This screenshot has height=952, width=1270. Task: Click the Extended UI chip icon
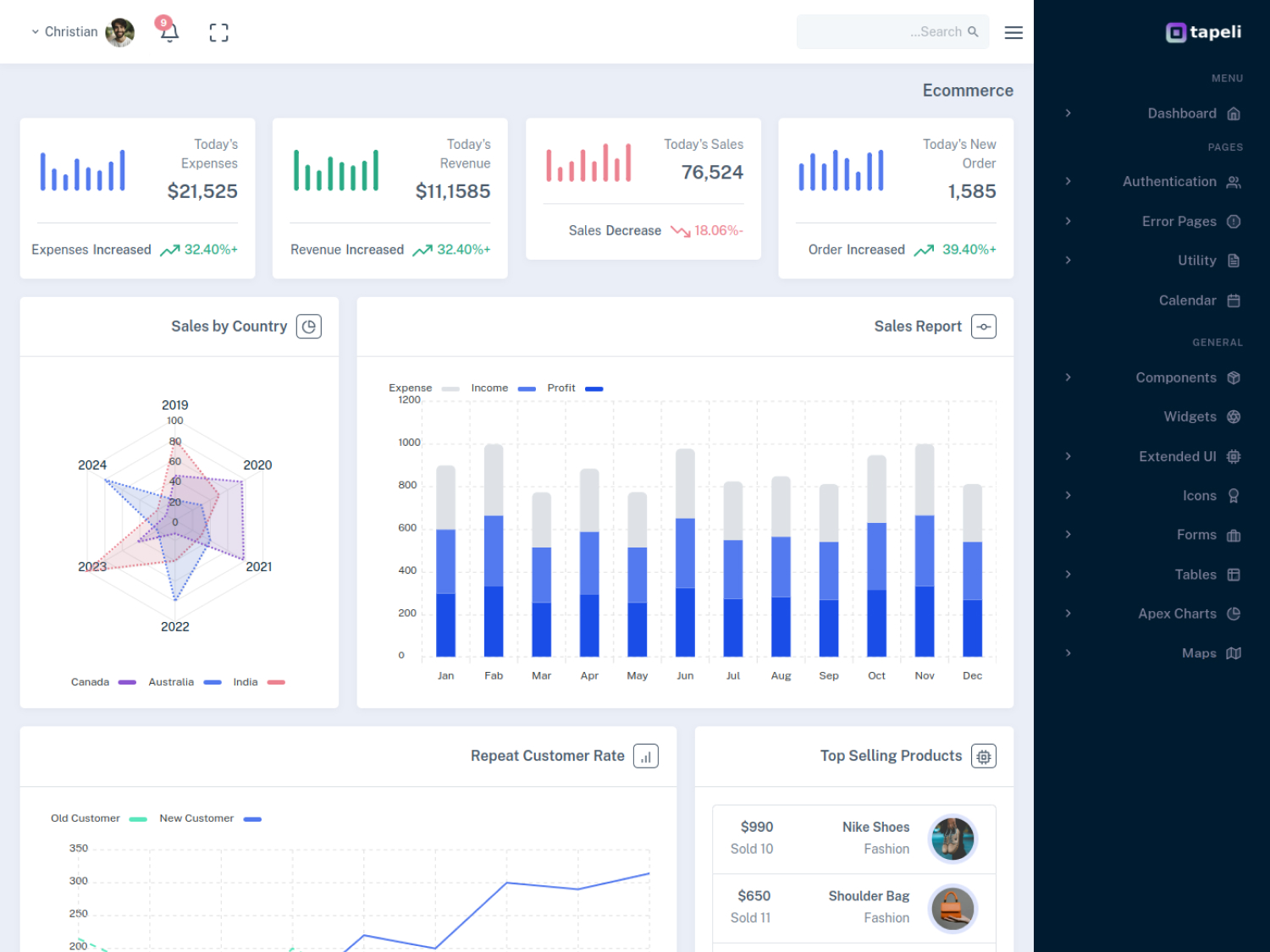pos(1234,456)
